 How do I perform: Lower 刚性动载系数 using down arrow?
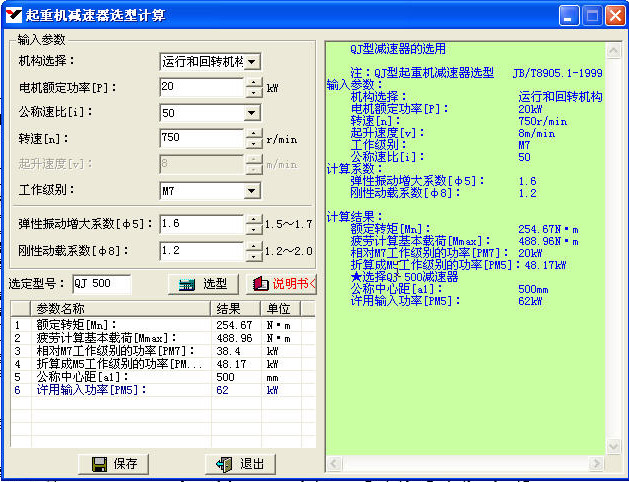tap(254, 256)
